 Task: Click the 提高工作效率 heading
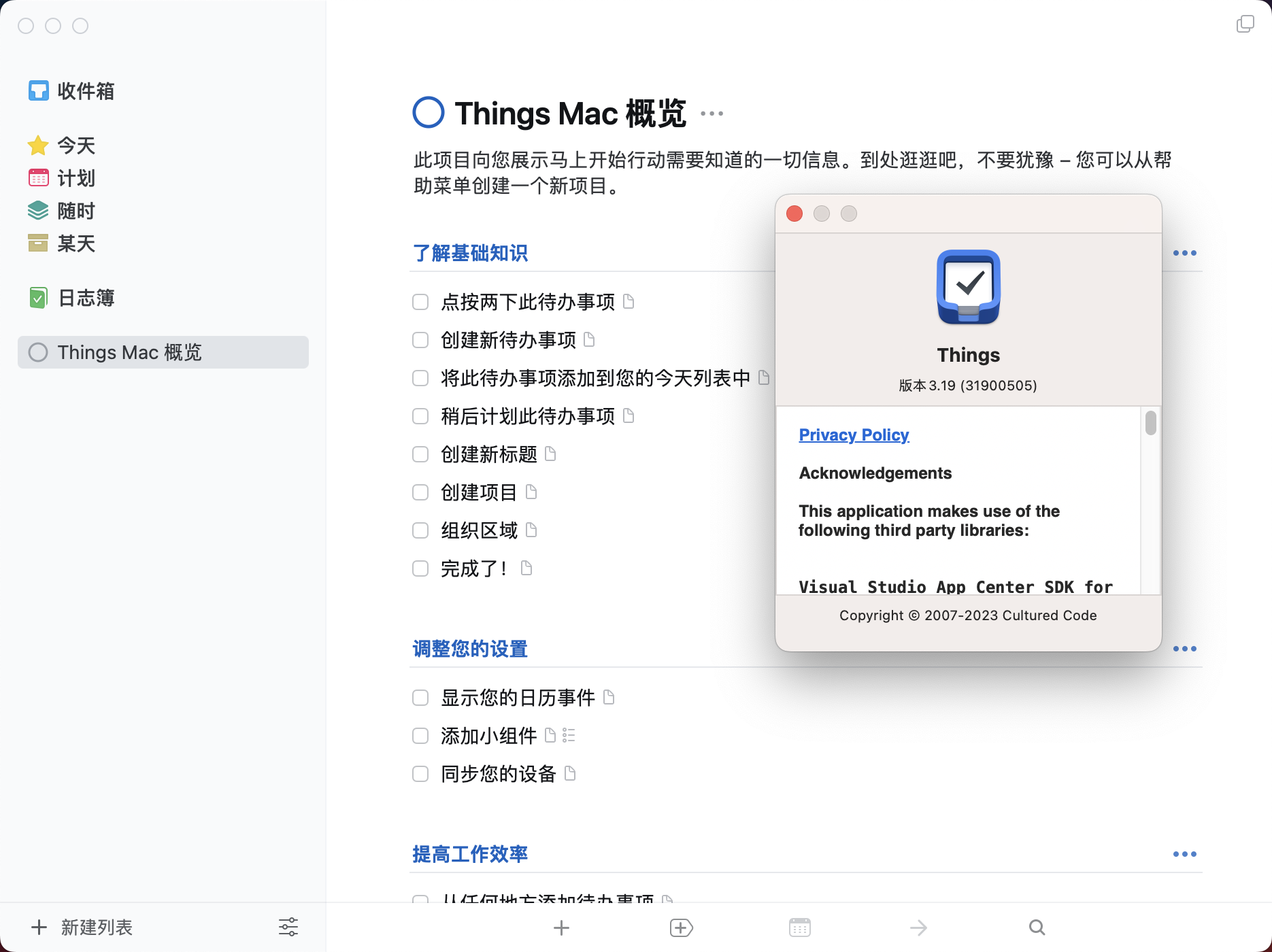pyautogui.click(x=470, y=854)
